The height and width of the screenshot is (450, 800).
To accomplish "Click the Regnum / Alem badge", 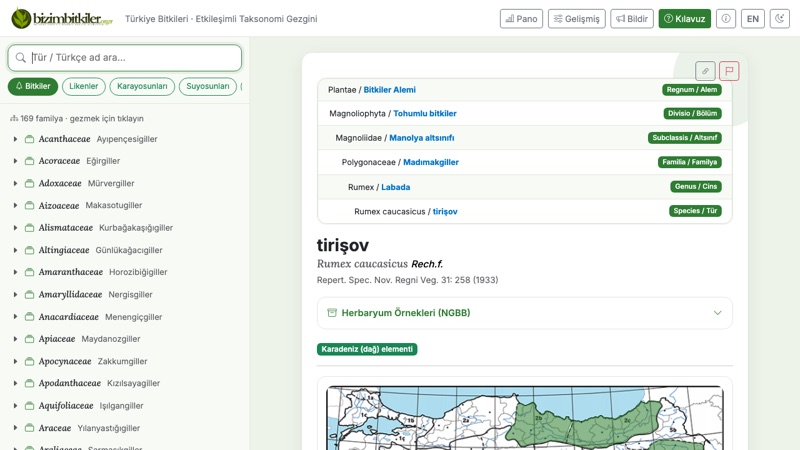I will coord(691,90).
